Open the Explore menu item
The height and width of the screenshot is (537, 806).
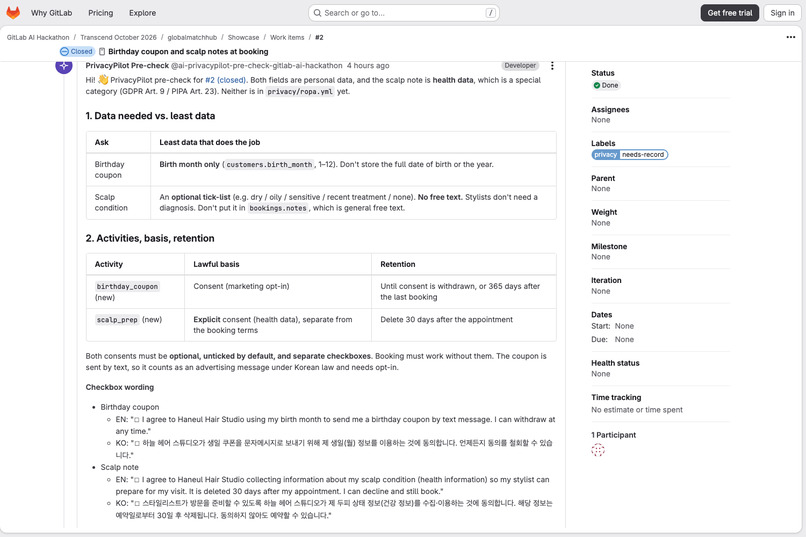pos(142,13)
